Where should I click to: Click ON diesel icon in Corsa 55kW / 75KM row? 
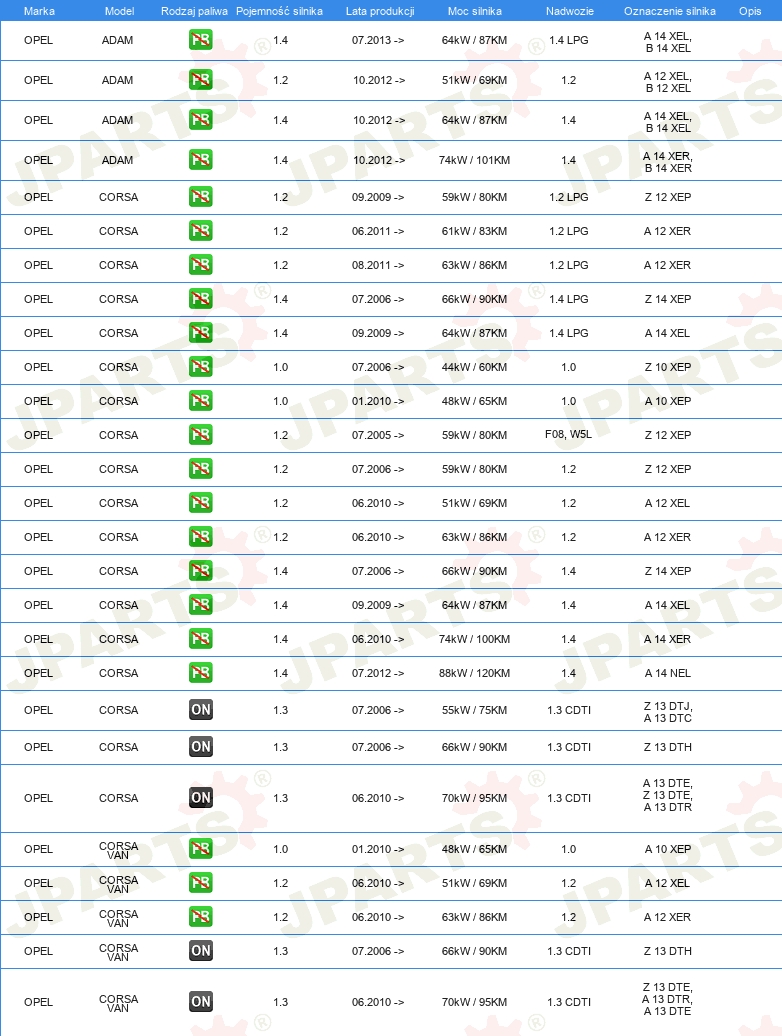[x=201, y=710]
